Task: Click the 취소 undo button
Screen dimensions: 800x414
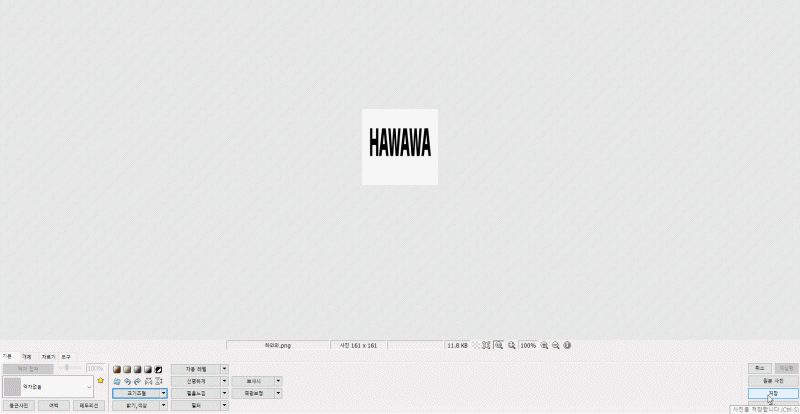Action: (760, 368)
